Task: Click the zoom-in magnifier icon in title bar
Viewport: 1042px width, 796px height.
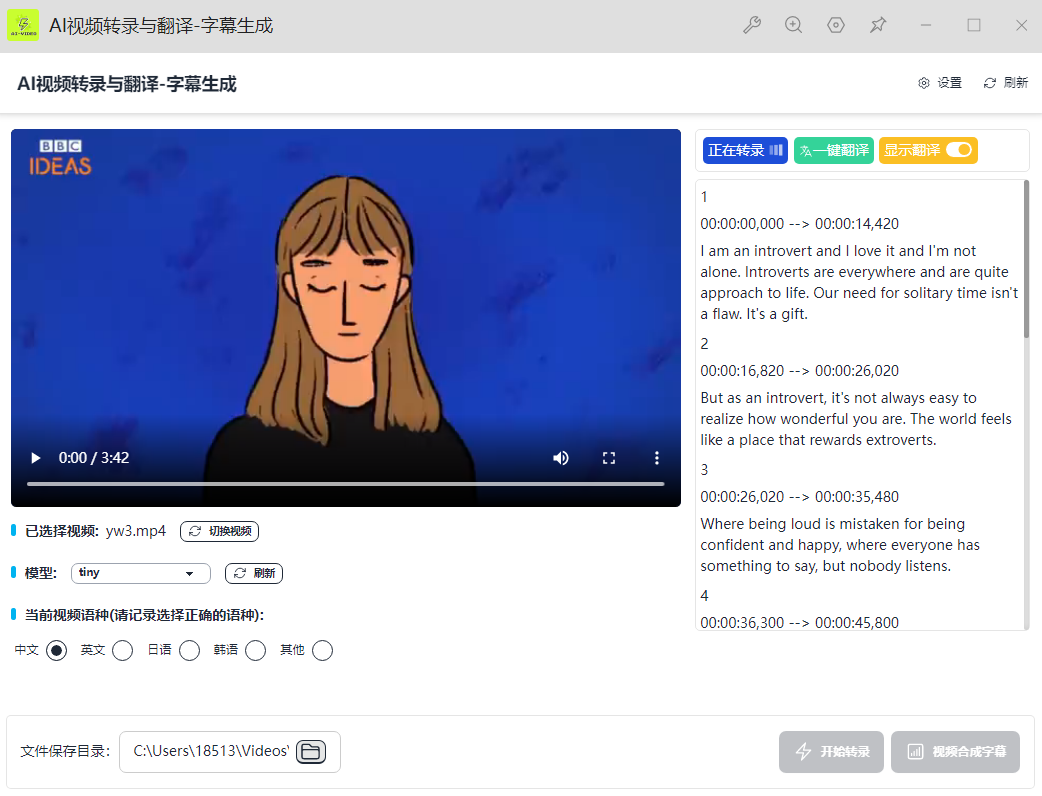Action: [794, 25]
